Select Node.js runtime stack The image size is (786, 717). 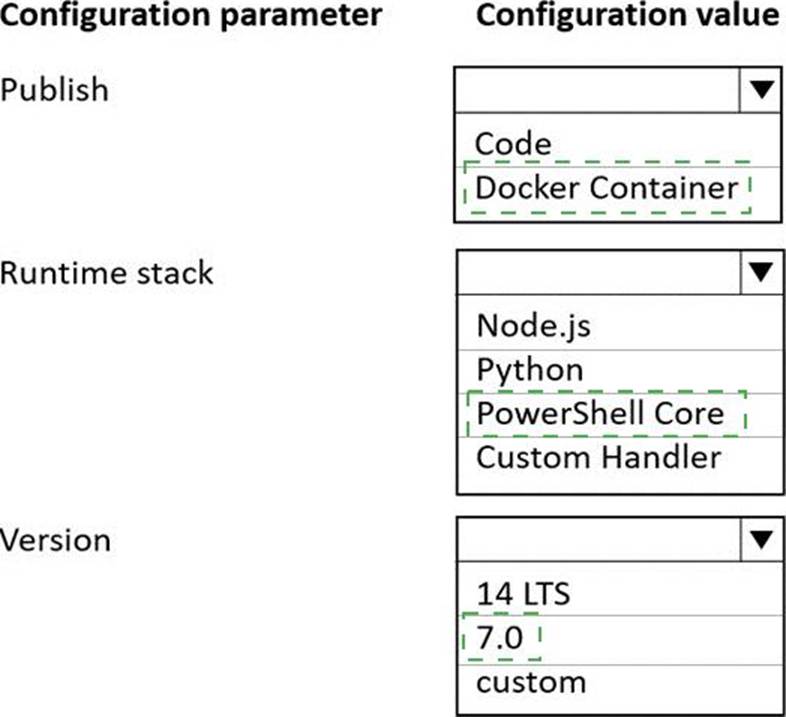527,325
